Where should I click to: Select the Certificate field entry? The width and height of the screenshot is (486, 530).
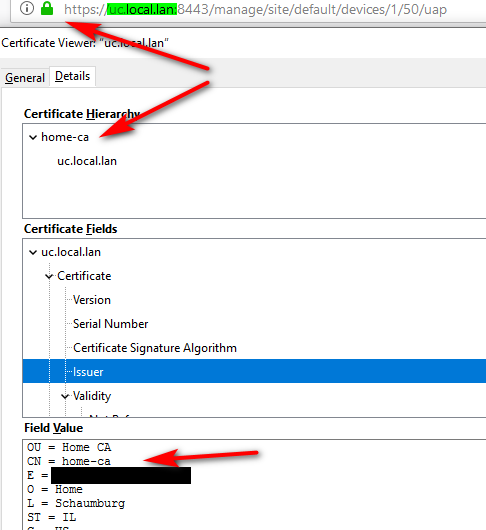(x=84, y=276)
